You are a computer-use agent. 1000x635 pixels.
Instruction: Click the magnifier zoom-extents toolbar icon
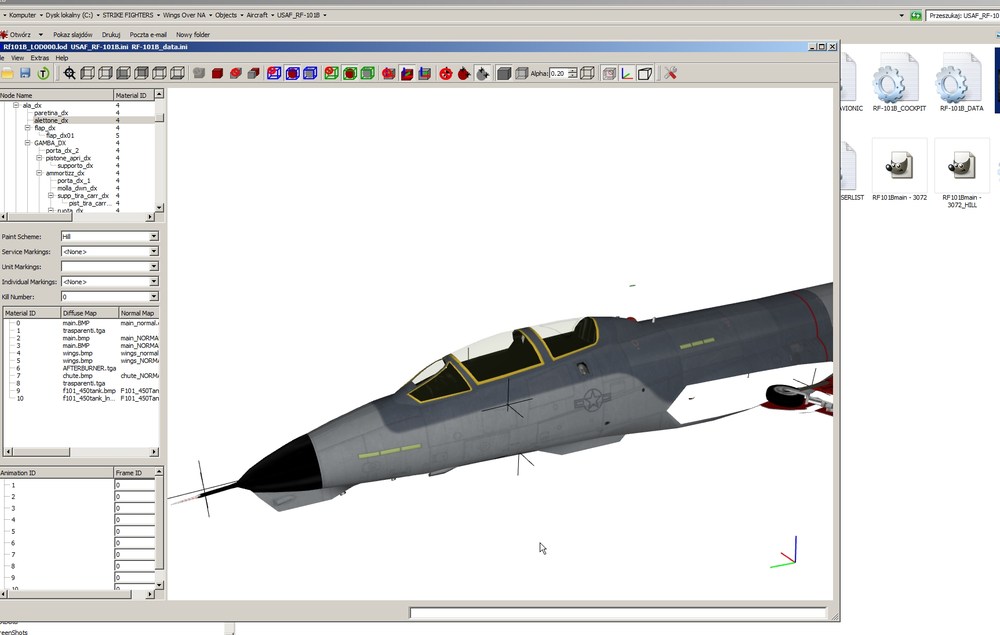(70, 73)
